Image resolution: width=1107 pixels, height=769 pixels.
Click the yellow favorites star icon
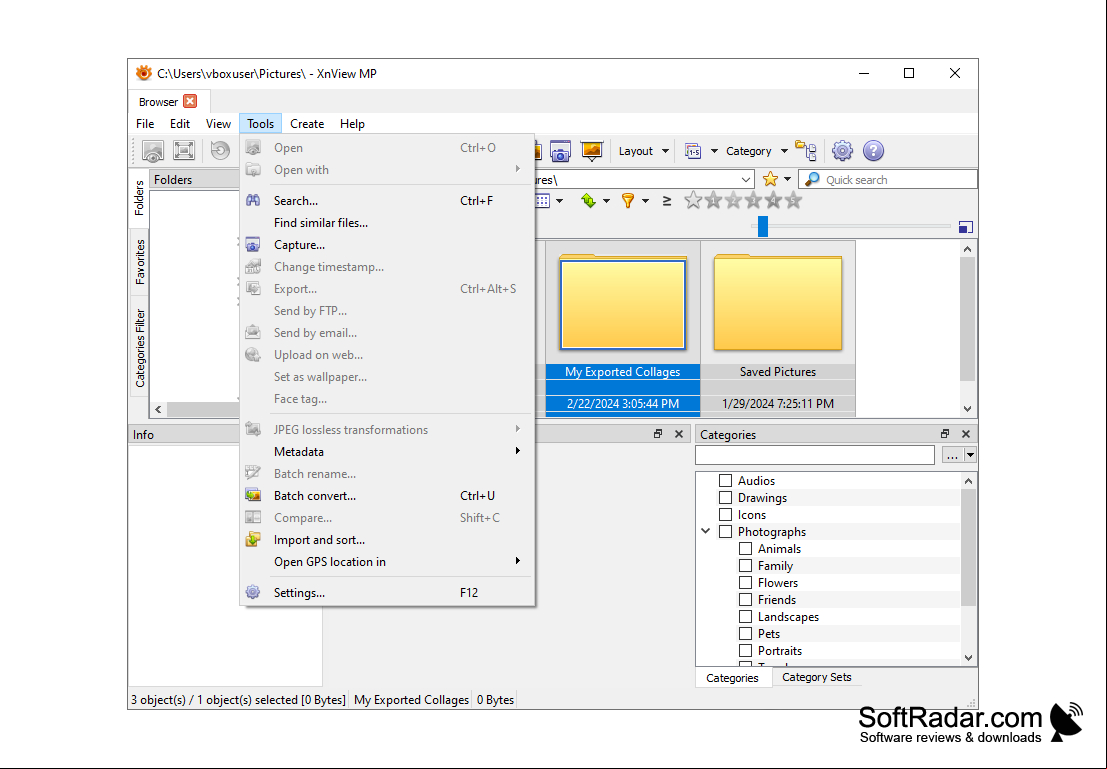coord(770,179)
